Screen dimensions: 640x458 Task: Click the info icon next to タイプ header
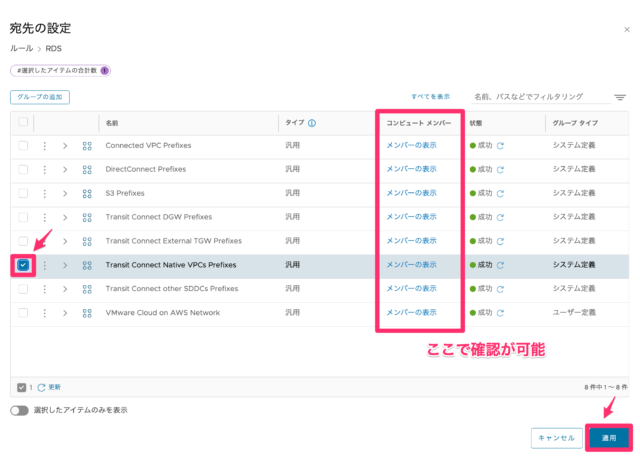click(x=312, y=123)
